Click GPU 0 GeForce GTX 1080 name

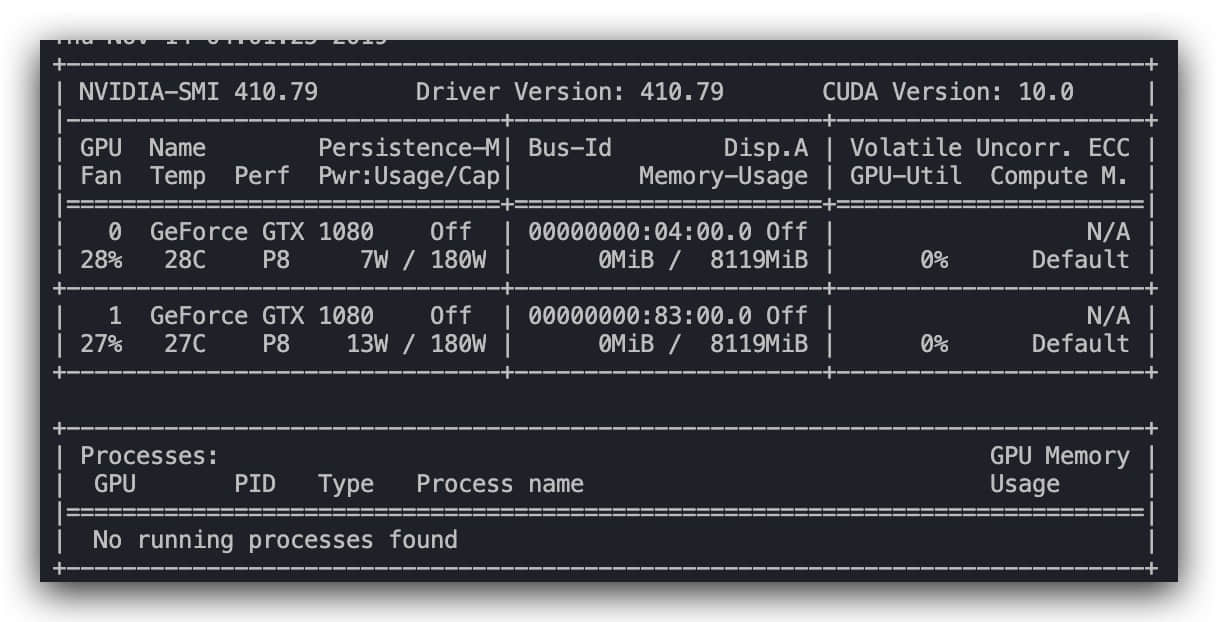click(x=262, y=232)
